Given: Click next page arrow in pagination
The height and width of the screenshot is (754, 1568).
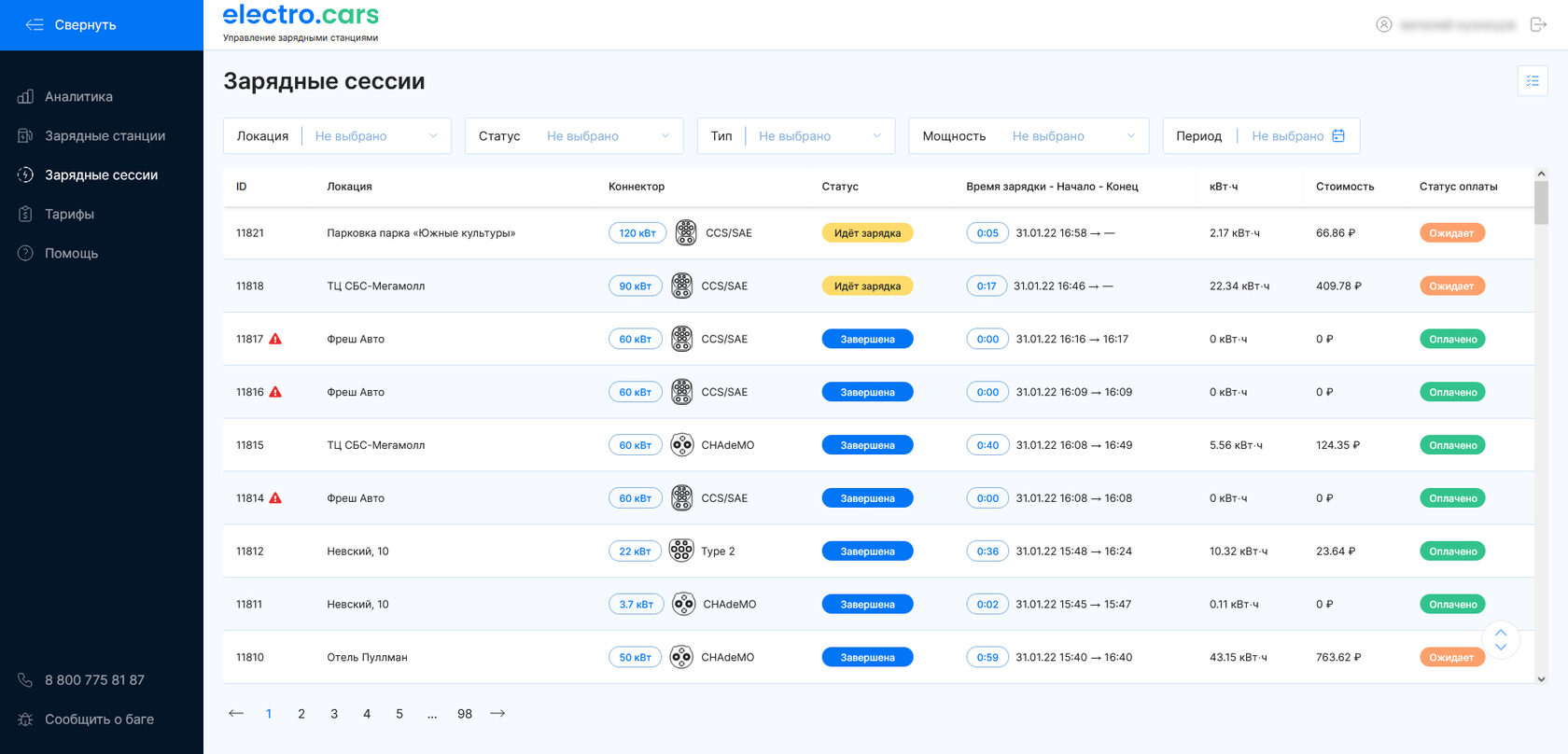Looking at the screenshot, I should (497, 714).
